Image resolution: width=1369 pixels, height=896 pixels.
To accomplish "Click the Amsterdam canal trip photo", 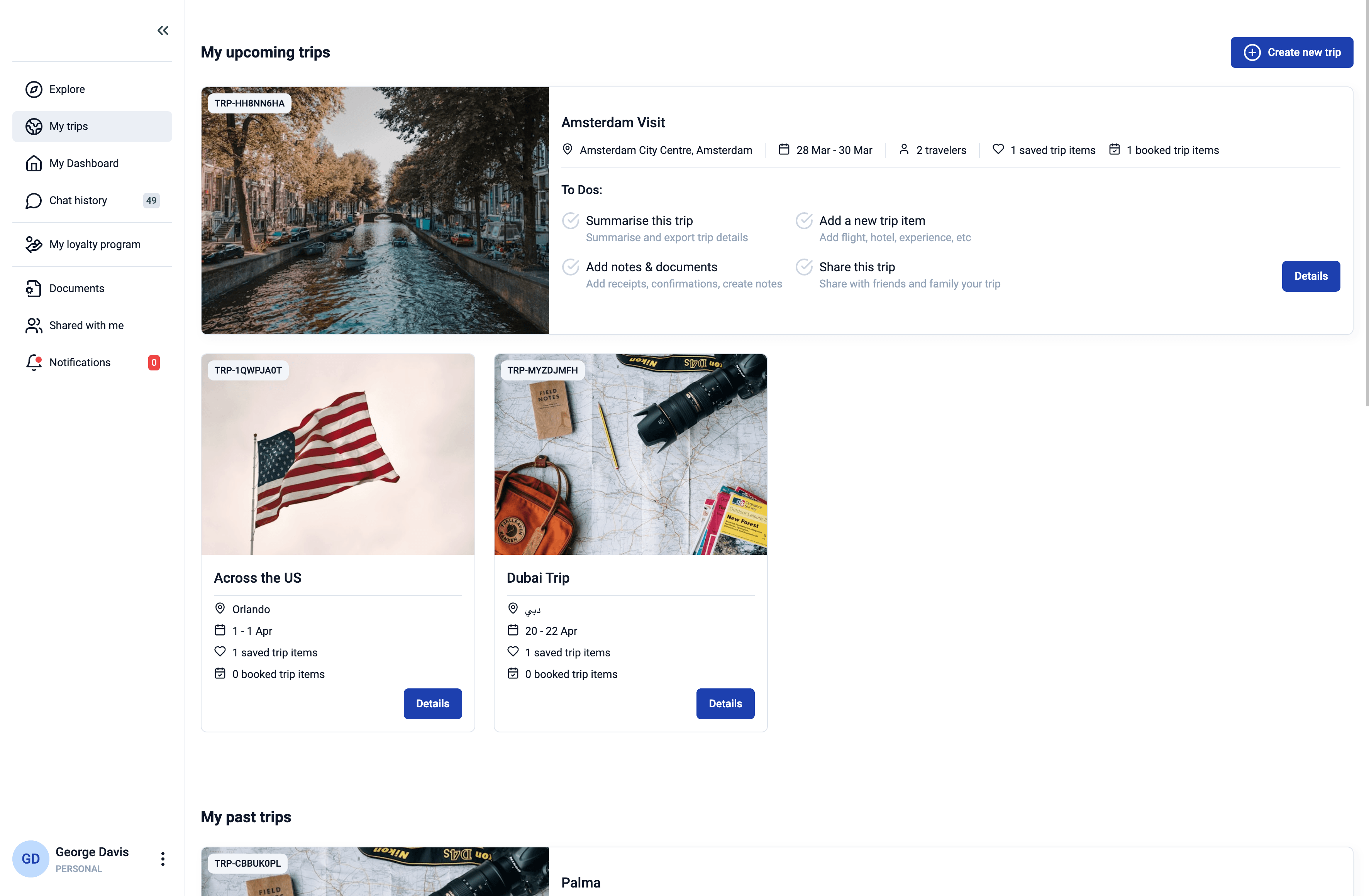I will pos(375,210).
